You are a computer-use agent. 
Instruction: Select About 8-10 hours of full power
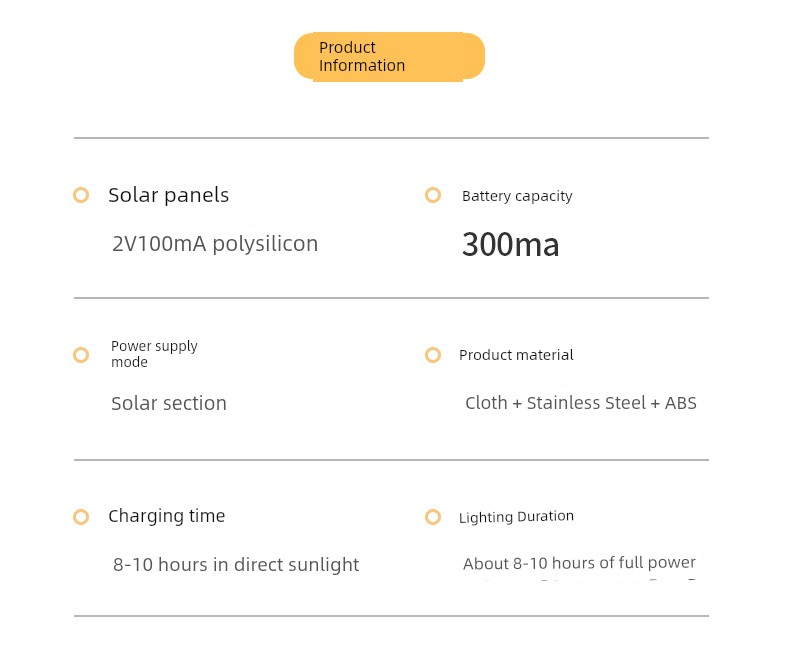[x=579, y=563]
